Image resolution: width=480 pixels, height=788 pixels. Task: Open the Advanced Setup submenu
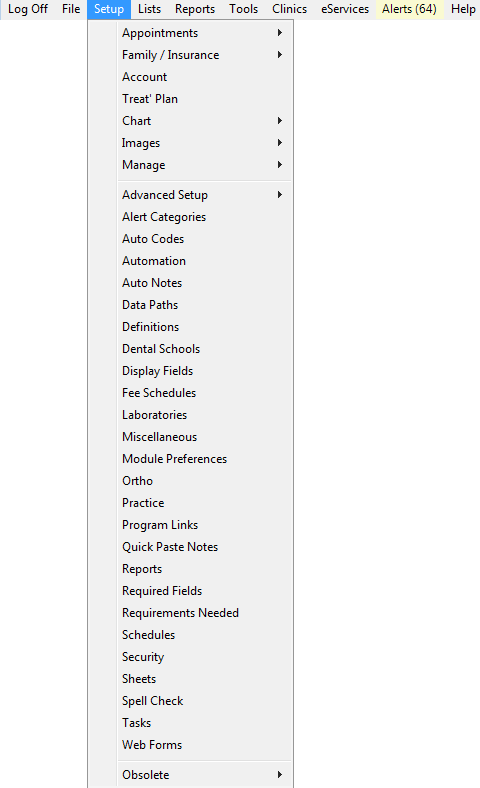[190, 195]
